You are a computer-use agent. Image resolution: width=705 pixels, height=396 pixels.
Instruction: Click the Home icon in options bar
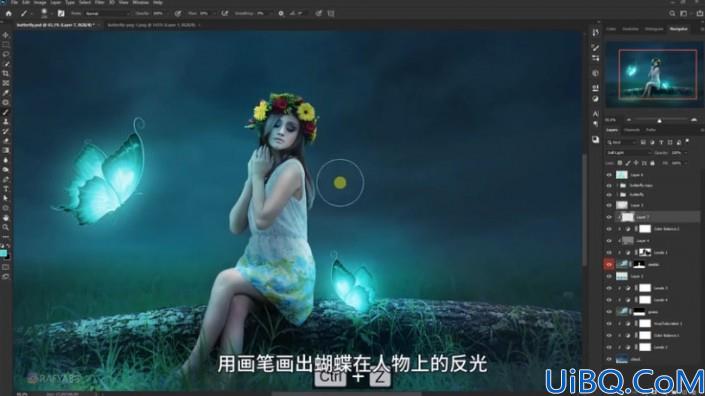pyautogui.click(x=9, y=13)
